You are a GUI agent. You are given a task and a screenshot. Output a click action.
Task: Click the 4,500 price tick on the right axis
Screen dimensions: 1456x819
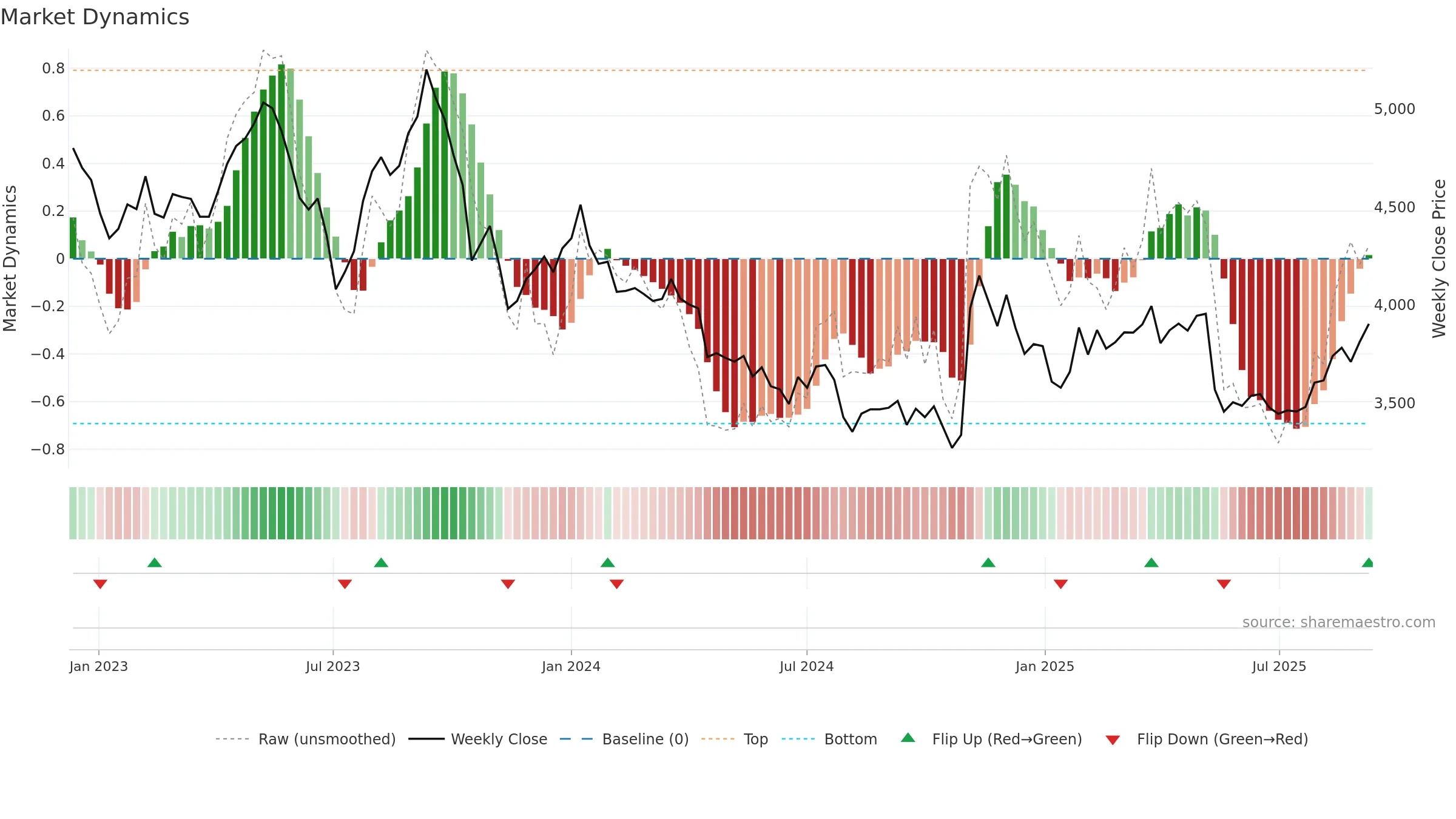point(1395,207)
